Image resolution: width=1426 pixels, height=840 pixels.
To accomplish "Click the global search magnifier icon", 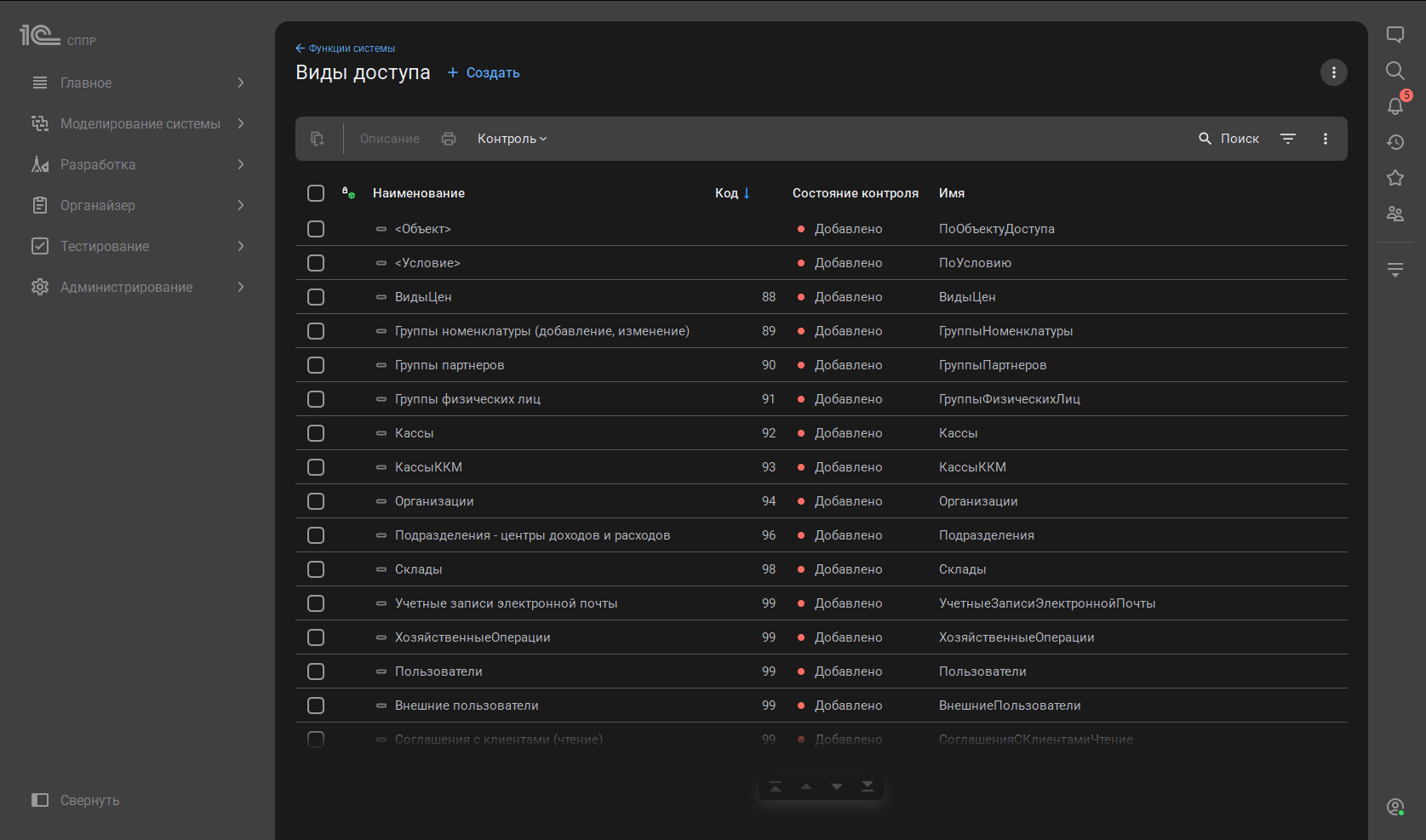I will [1395, 71].
